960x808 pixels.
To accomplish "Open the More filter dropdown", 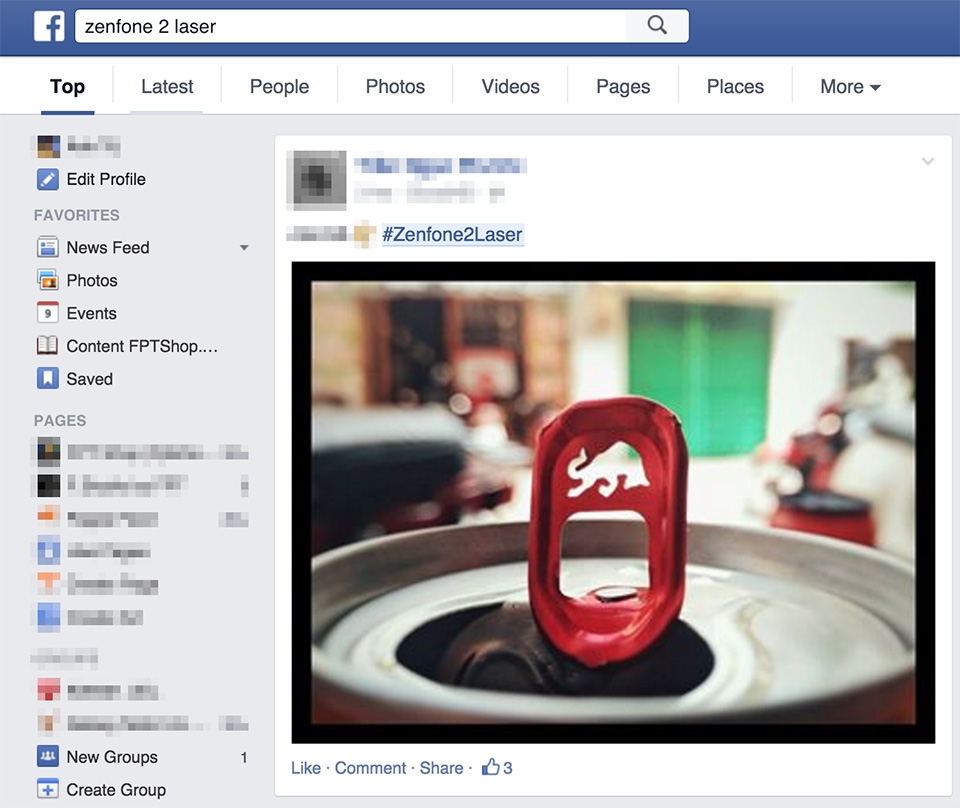I will [848, 87].
